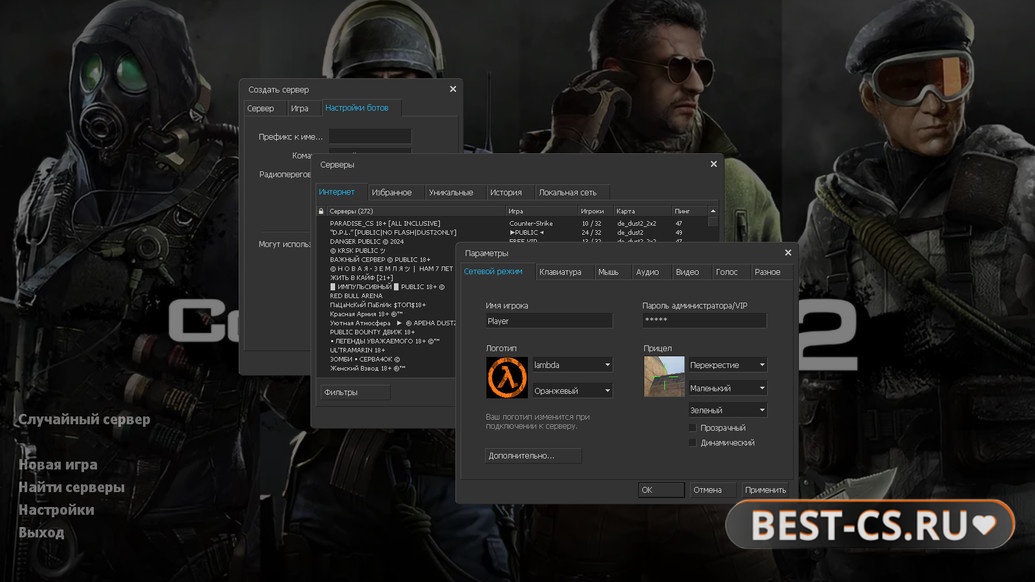Start Новая игра from main menu
Viewport: 1035px width, 582px height.
pos(58,465)
